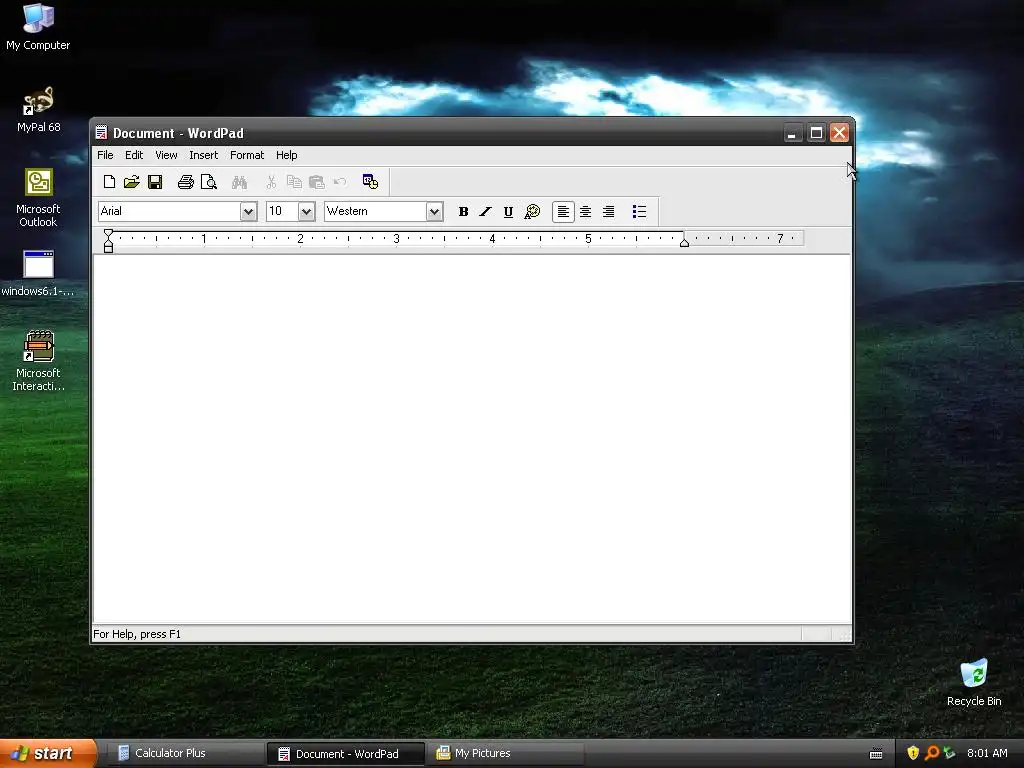The height and width of the screenshot is (768, 1024).
Task: Click the font name field showing Arial
Action: (x=169, y=212)
